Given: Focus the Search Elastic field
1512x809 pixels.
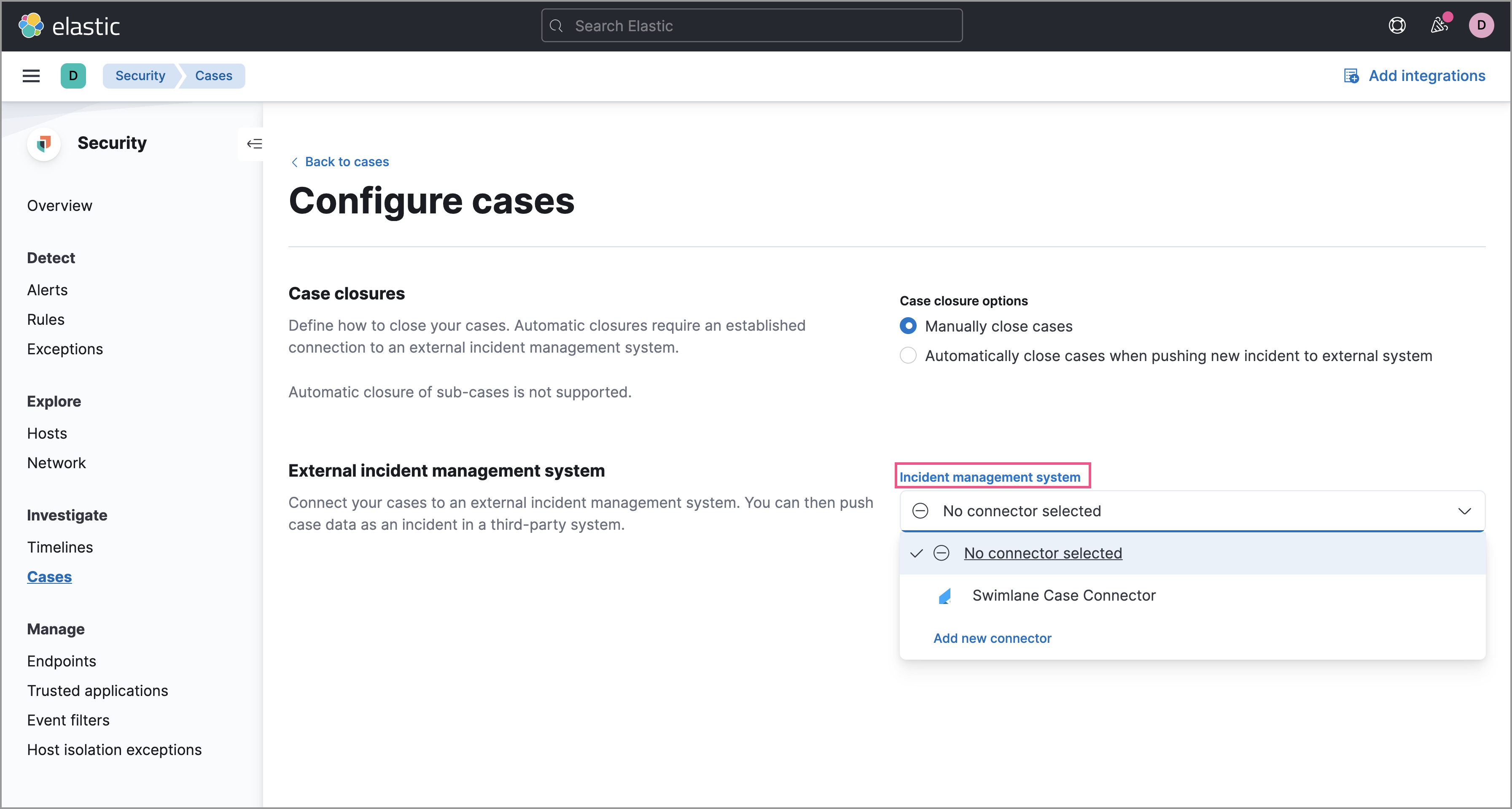Looking at the screenshot, I should tap(751, 26).
